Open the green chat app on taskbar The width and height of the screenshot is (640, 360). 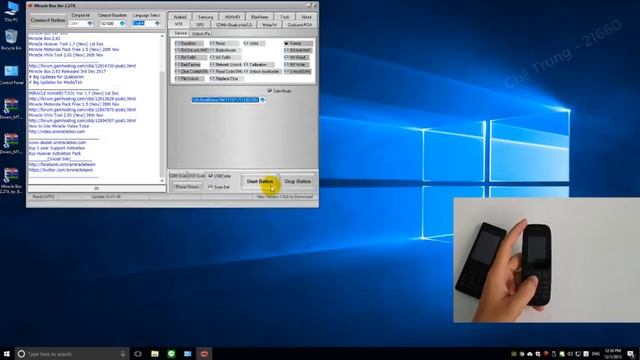171,353
